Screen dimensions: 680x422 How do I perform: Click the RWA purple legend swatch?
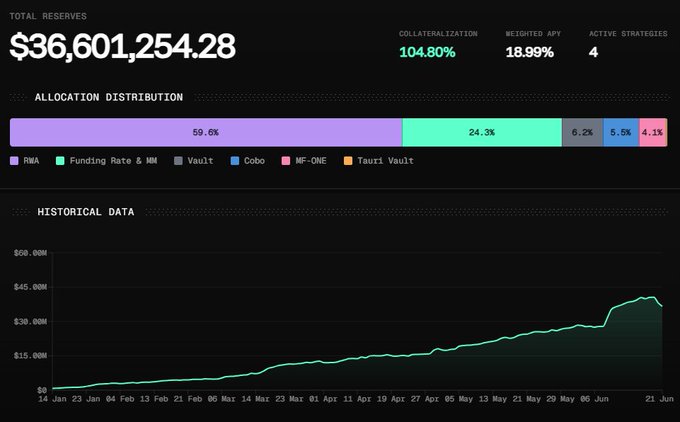(x=14, y=161)
